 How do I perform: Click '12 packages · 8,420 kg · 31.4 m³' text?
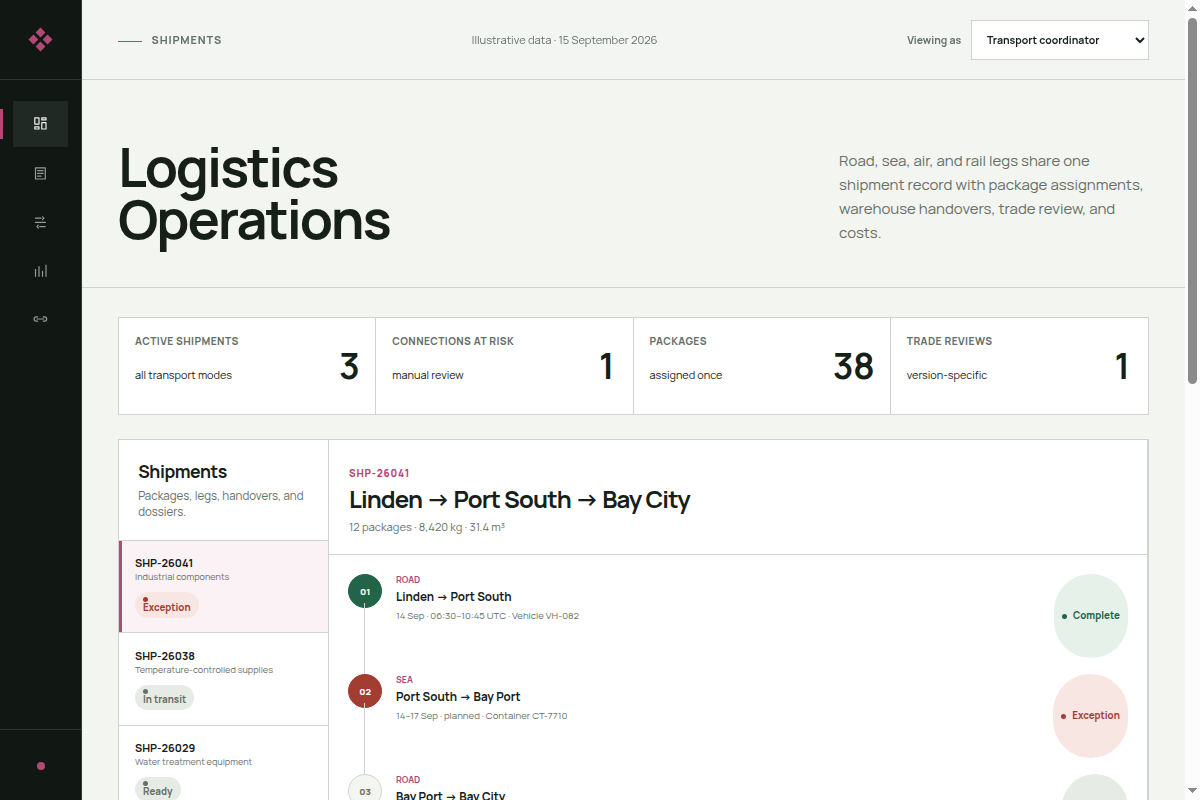point(427,527)
